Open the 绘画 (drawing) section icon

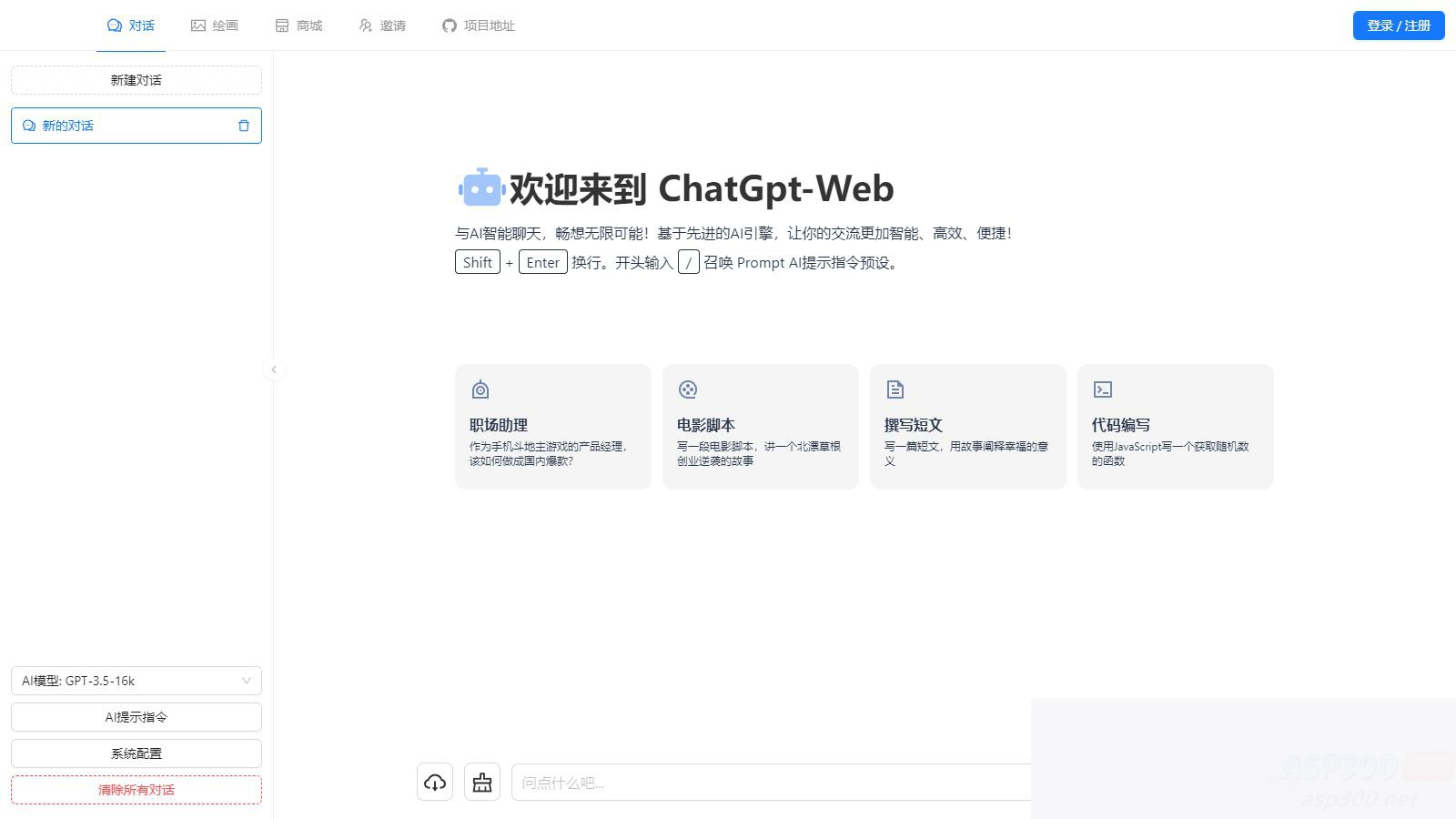[x=198, y=25]
